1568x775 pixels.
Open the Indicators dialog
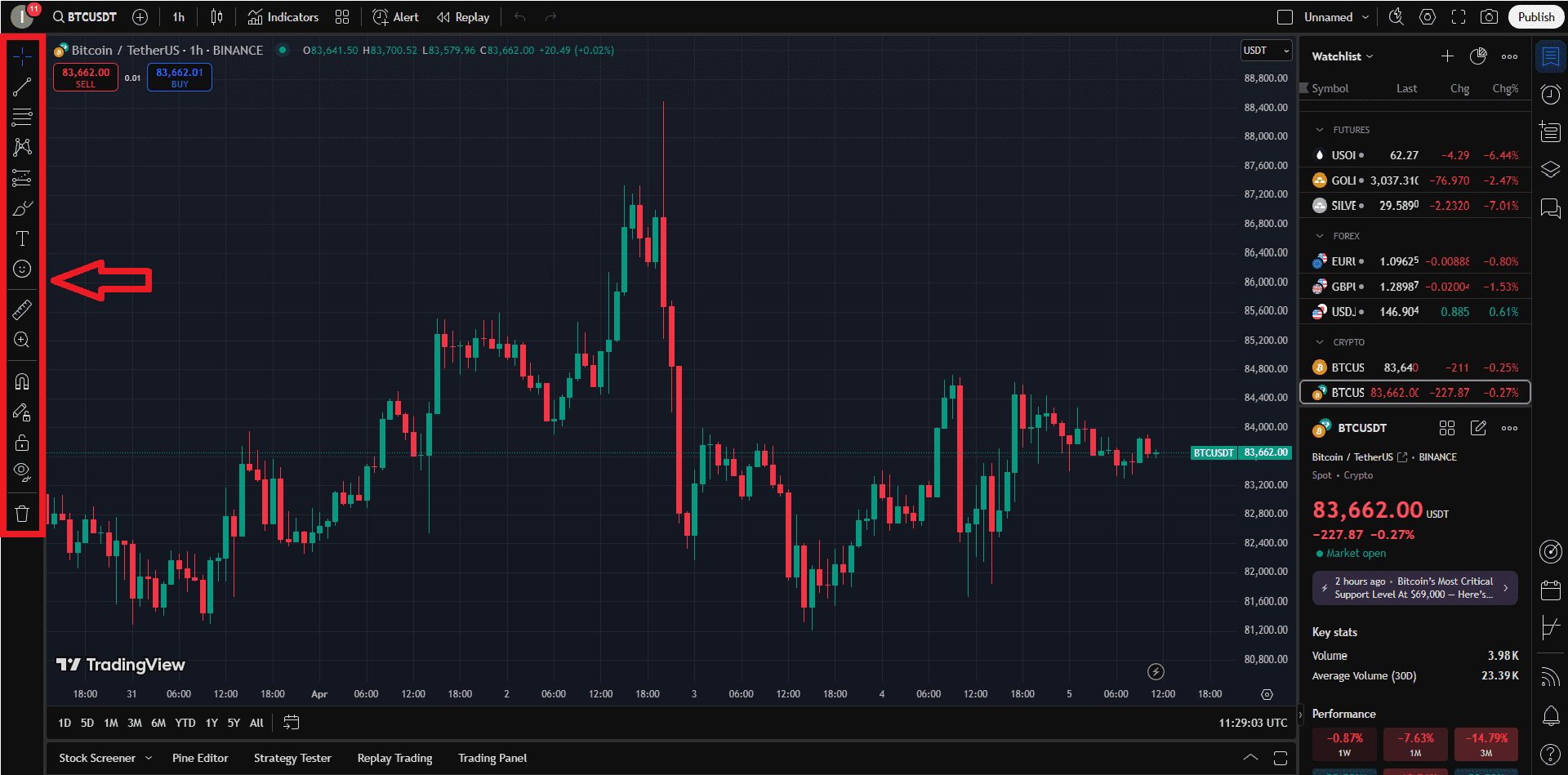click(283, 17)
